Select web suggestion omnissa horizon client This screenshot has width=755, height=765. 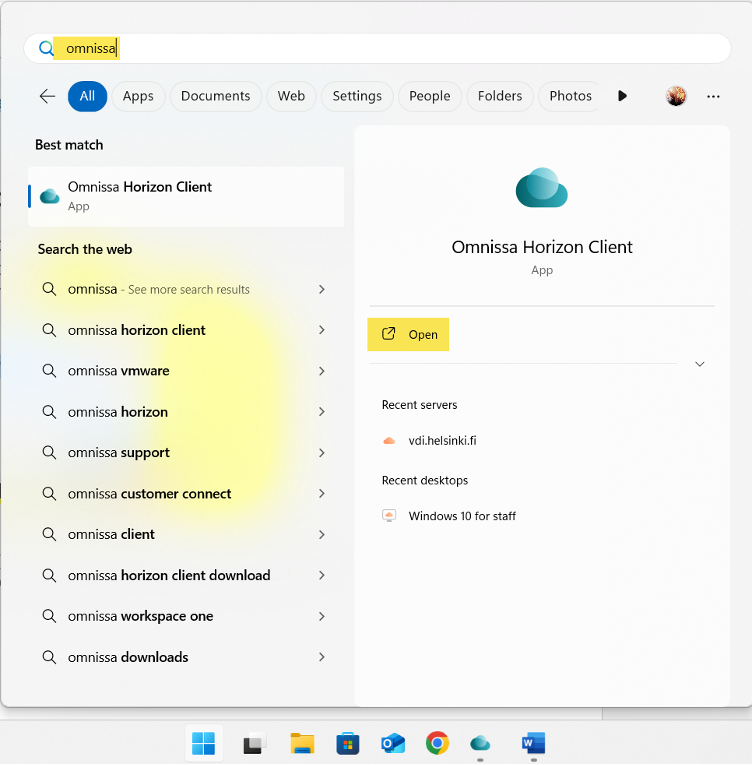[184, 330]
